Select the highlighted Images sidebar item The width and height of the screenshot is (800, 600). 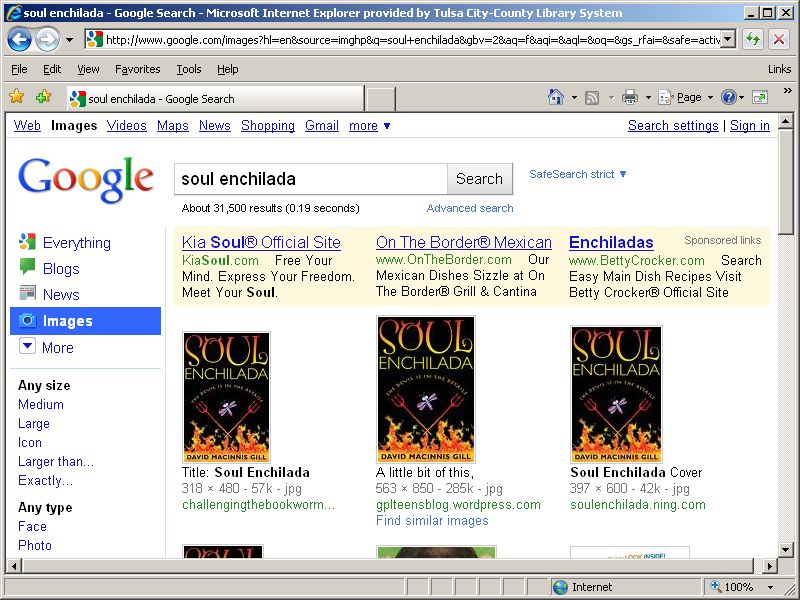point(85,321)
